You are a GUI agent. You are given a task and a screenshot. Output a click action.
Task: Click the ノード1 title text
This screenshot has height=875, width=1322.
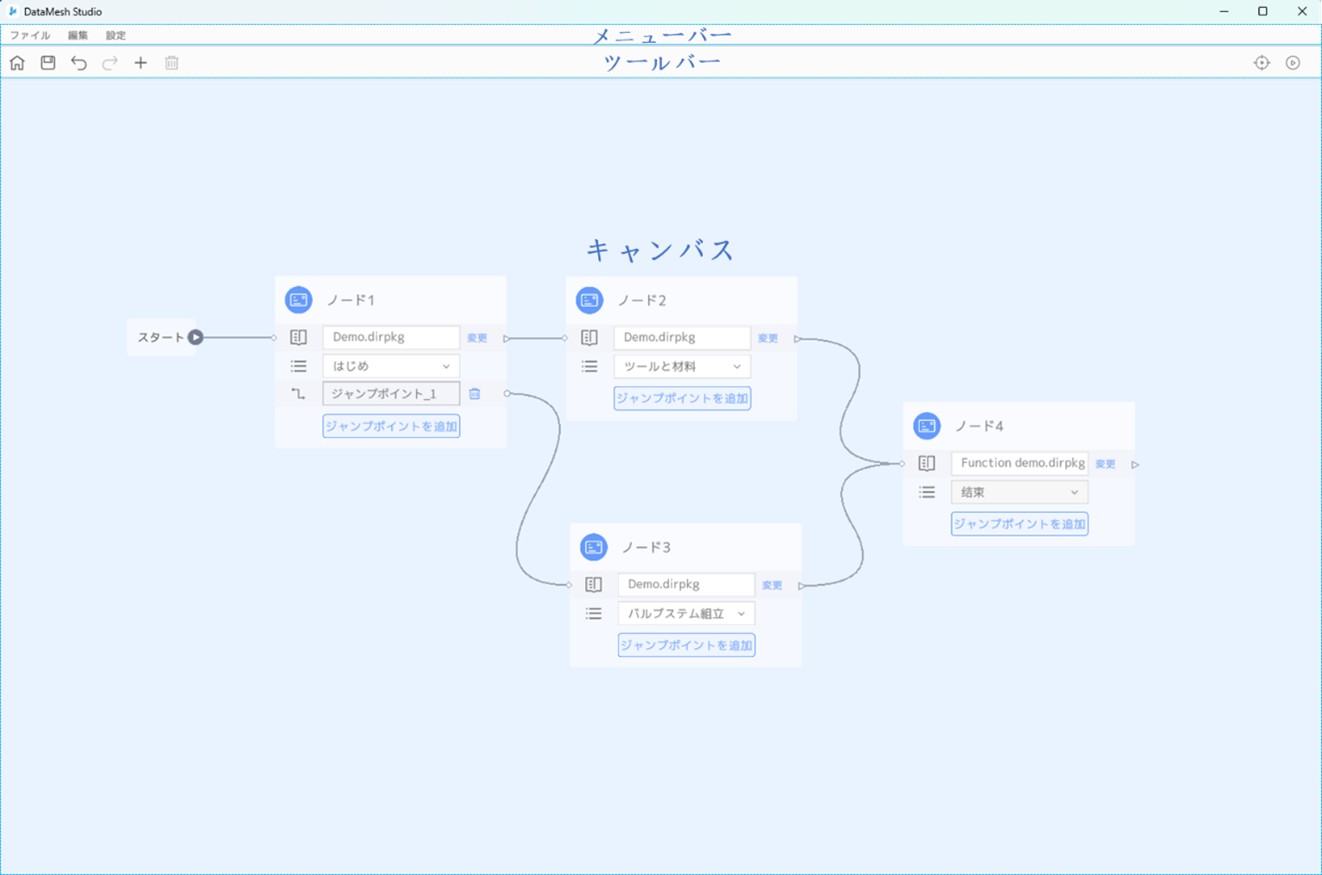coord(351,300)
